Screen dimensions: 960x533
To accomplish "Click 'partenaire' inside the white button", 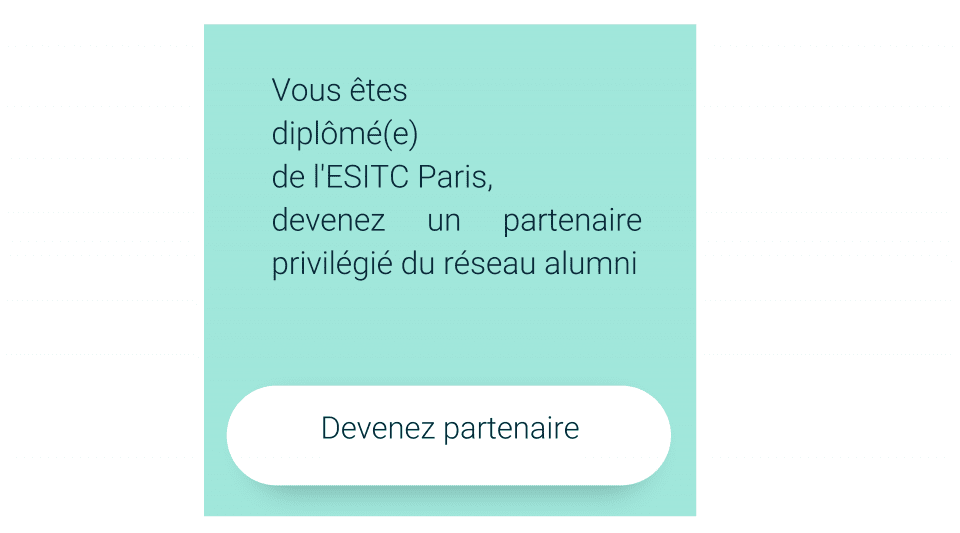I will click(x=511, y=429).
